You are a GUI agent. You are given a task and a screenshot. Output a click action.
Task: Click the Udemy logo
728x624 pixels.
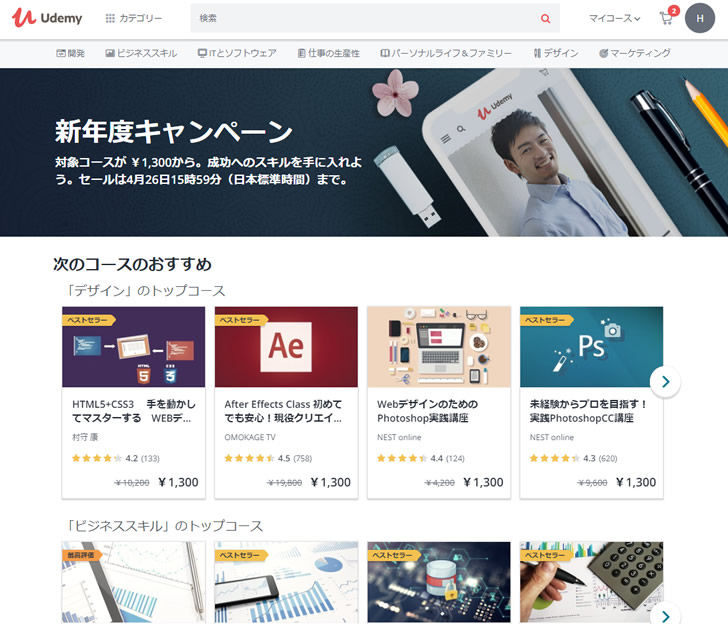click(x=47, y=18)
